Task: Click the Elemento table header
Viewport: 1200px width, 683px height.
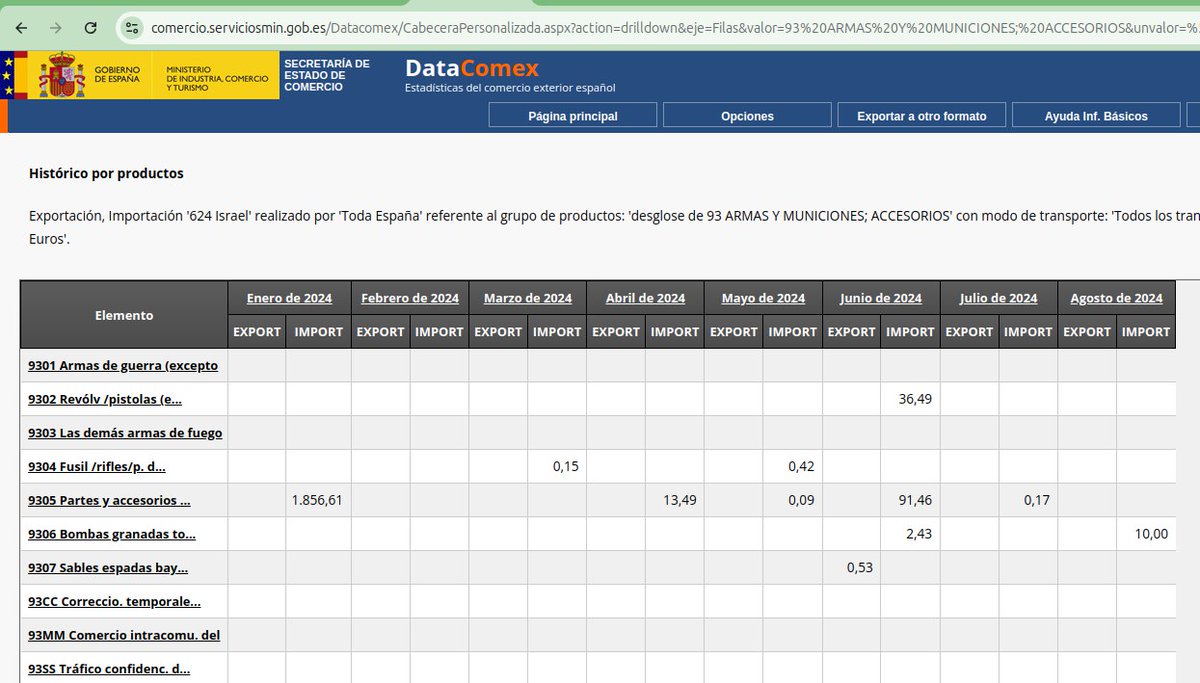Action: point(124,315)
